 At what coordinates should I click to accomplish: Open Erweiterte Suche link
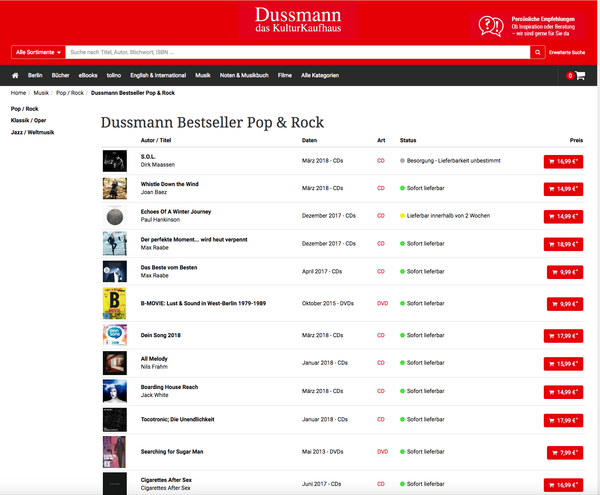567,52
